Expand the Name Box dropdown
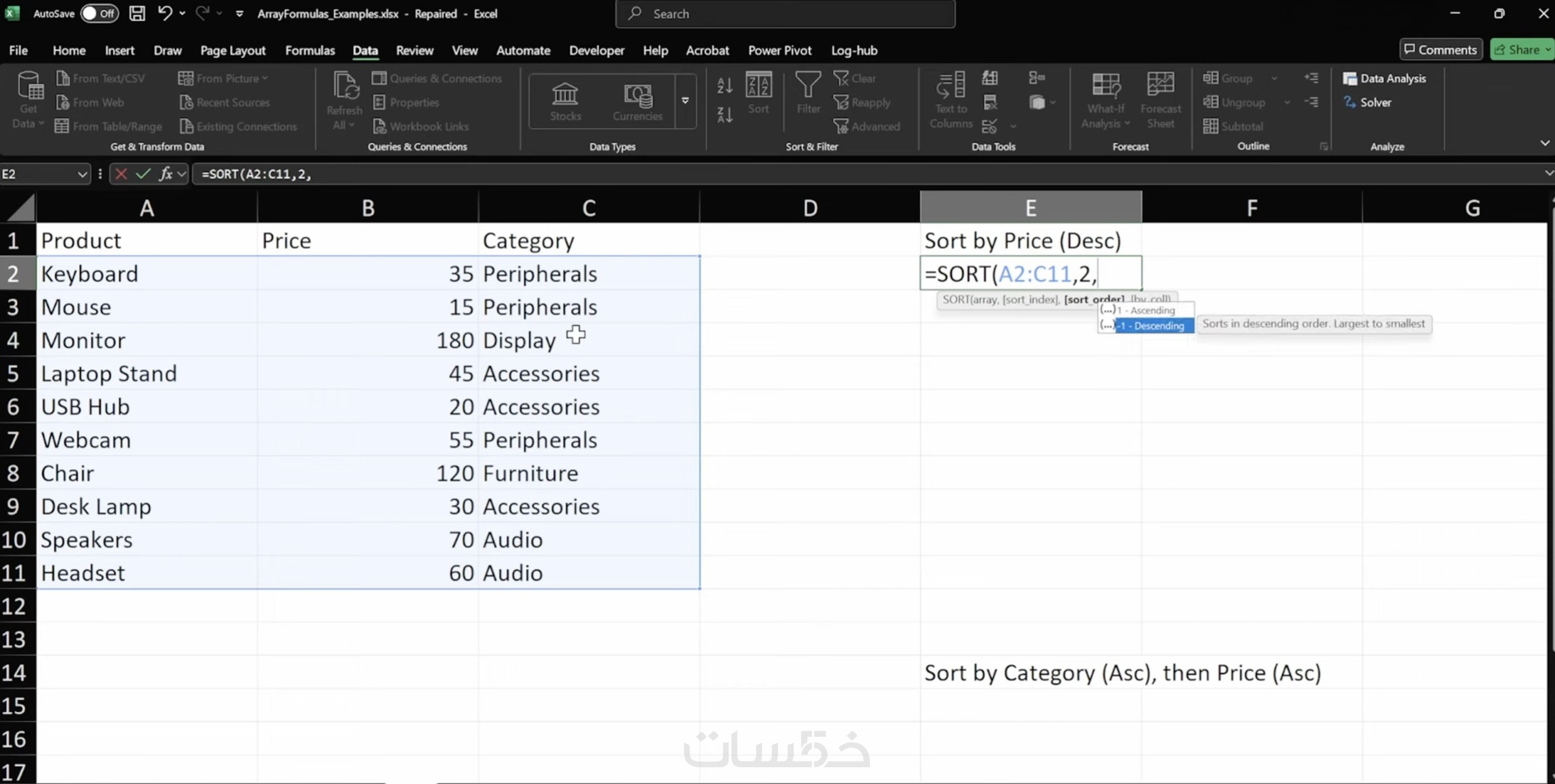Screen dimensions: 1555x784 pyautogui.click(x=82, y=174)
